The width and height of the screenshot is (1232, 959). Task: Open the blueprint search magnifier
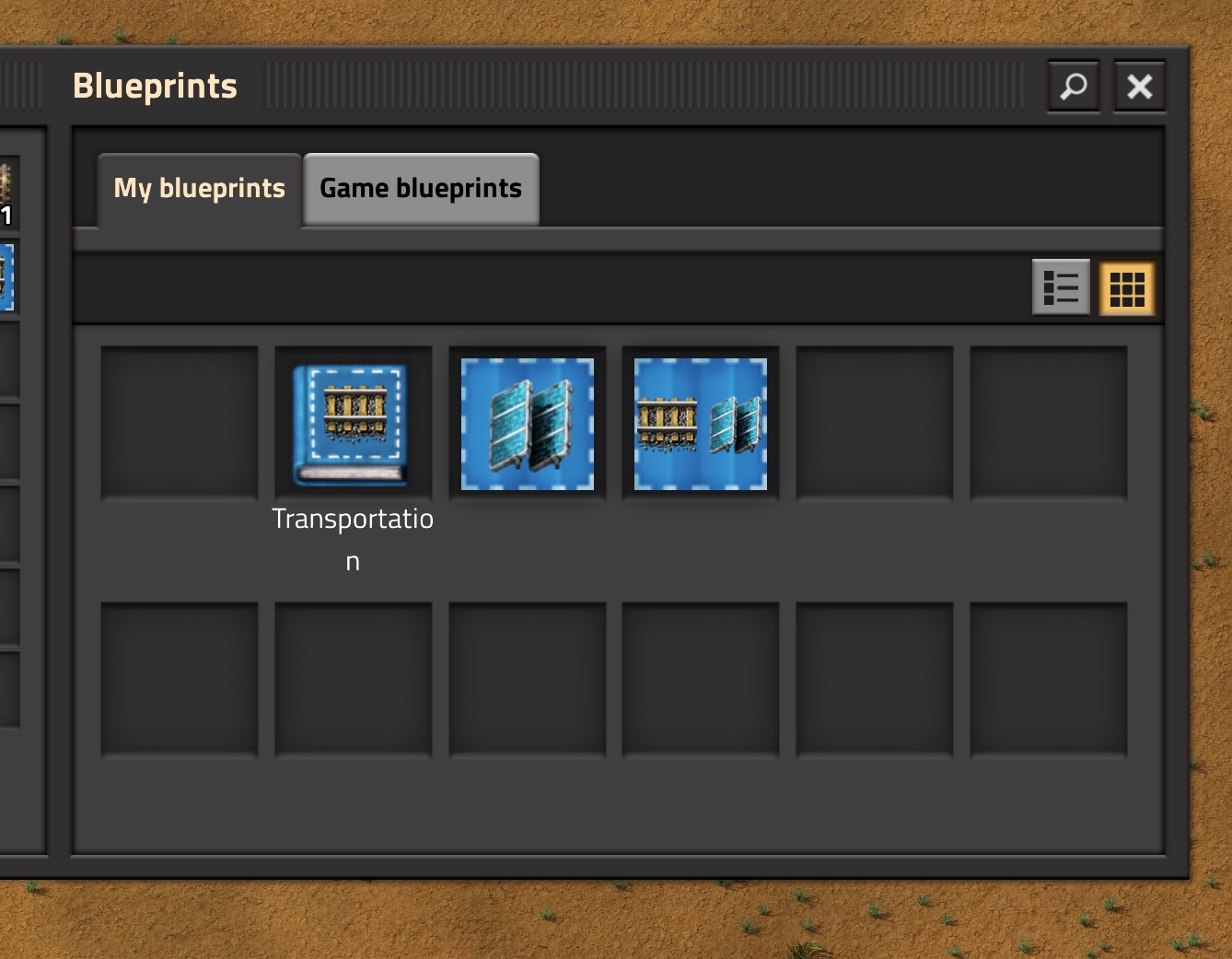[x=1074, y=87]
